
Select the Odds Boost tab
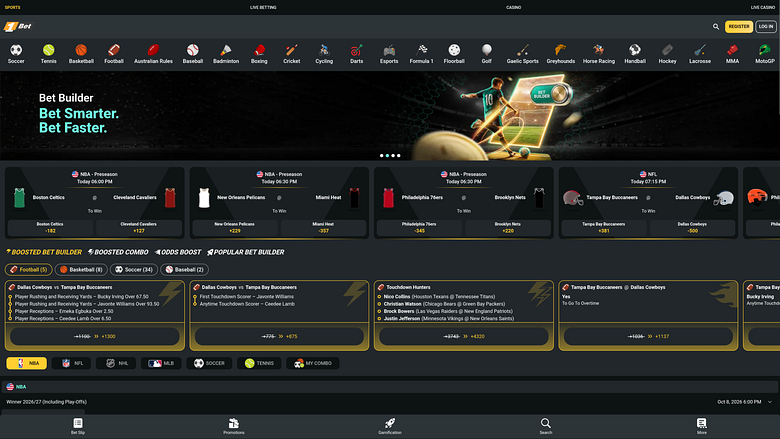tap(178, 252)
